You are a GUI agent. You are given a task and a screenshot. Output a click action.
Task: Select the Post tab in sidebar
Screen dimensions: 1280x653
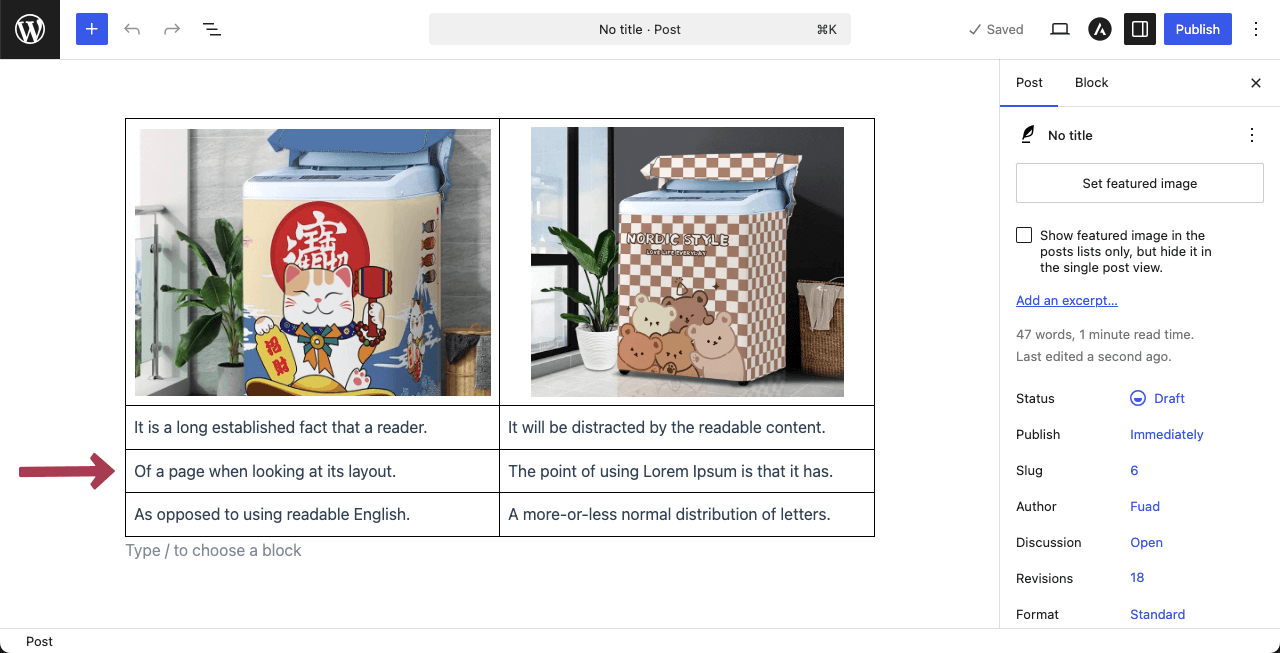pyautogui.click(x=1029, y=83)
